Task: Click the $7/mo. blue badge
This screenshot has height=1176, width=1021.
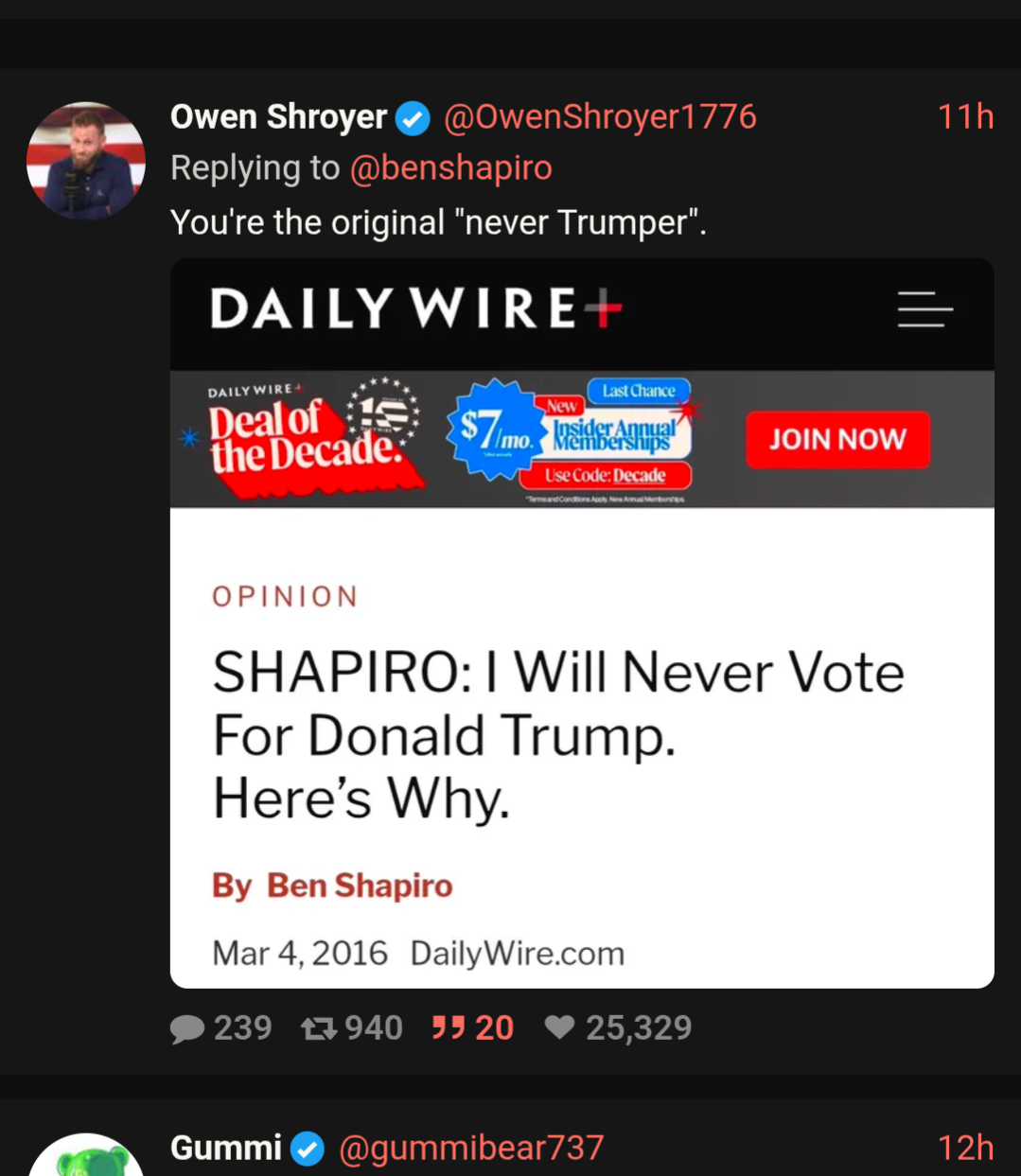Action: [x=494, y=430]
